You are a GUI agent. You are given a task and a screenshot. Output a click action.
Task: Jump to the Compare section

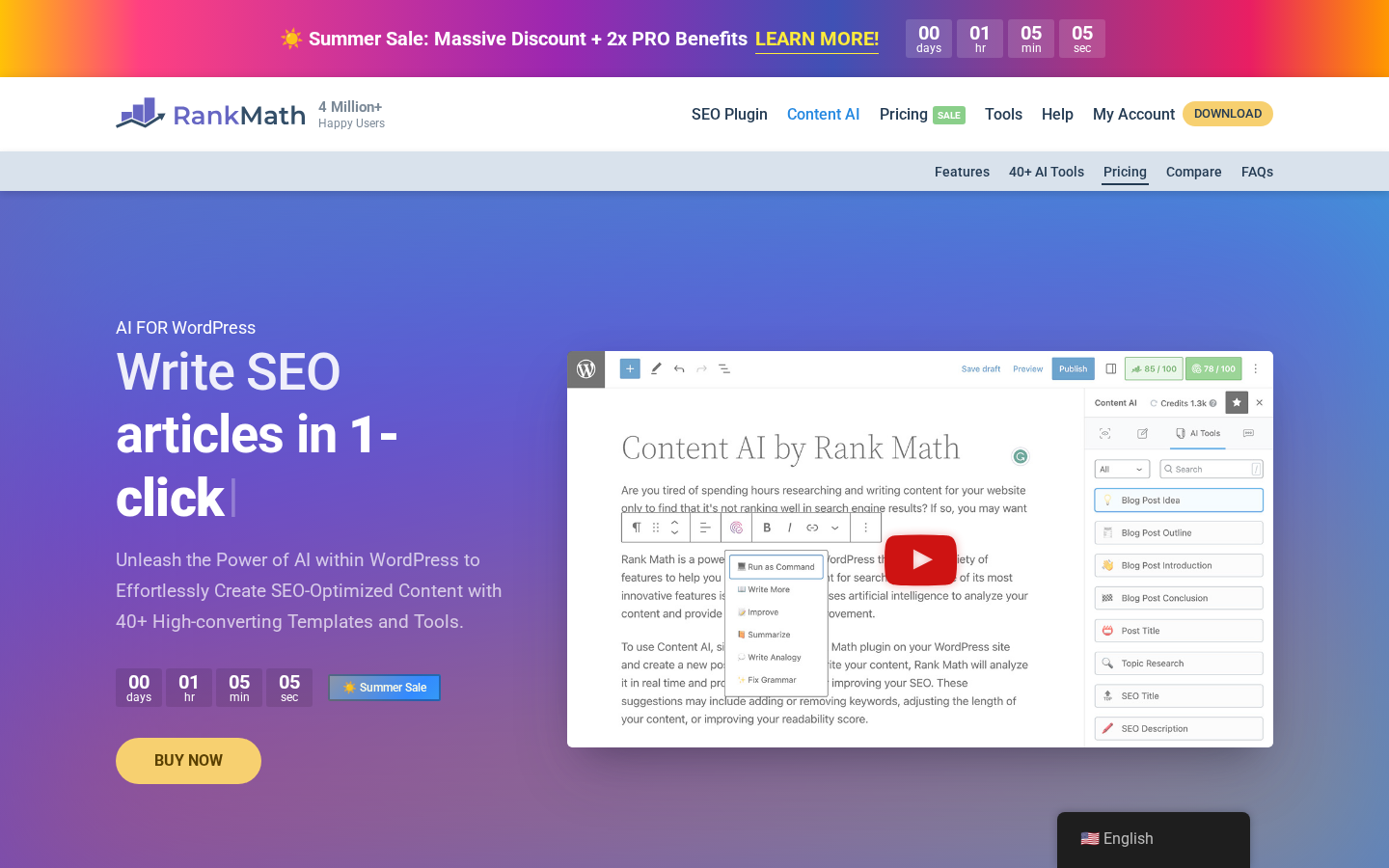[x=1193, y=172]
